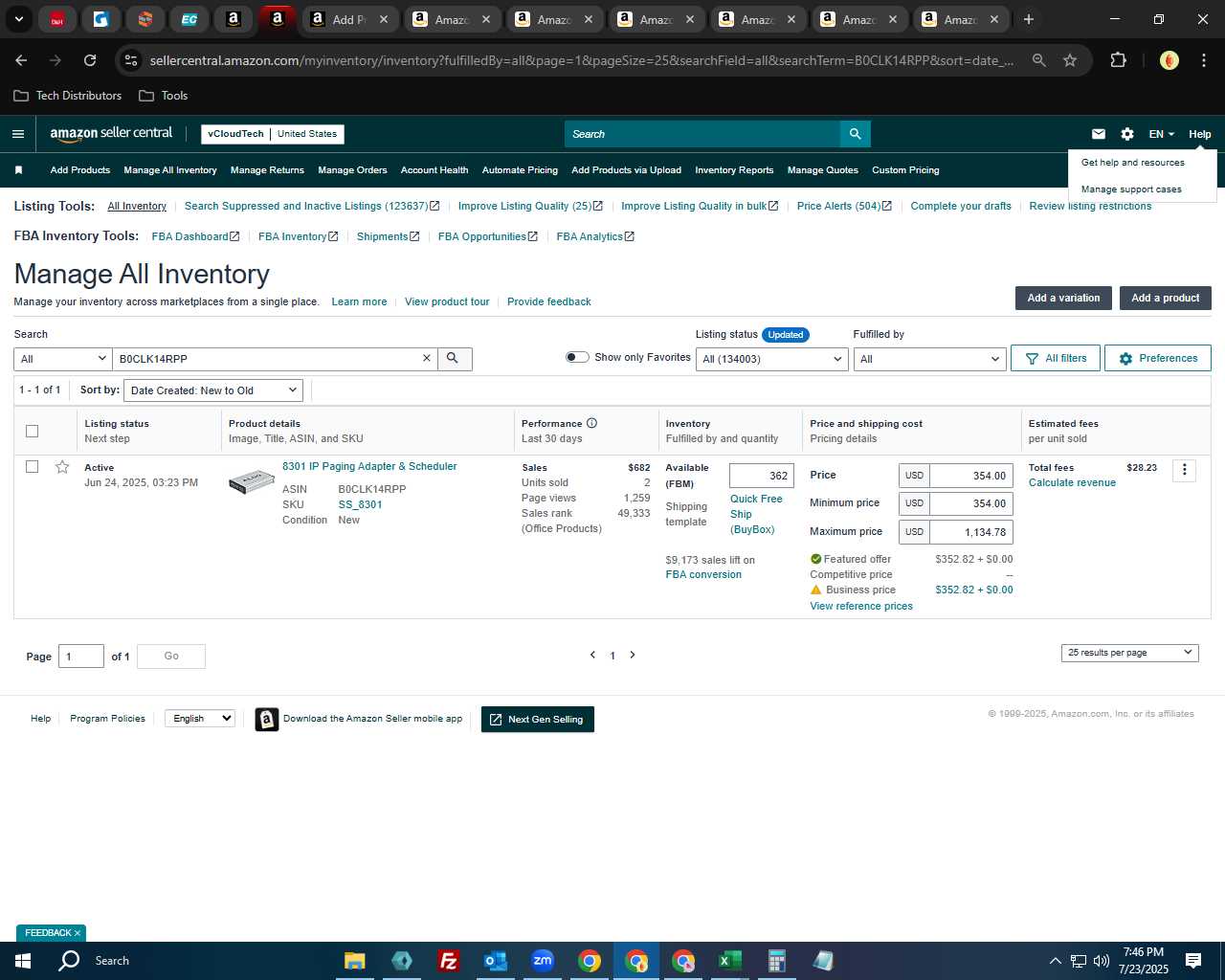The height and width of the screenshot is (980, 1225).
Task: Click the magnifier search button in top bar
Action: [856, 134]
